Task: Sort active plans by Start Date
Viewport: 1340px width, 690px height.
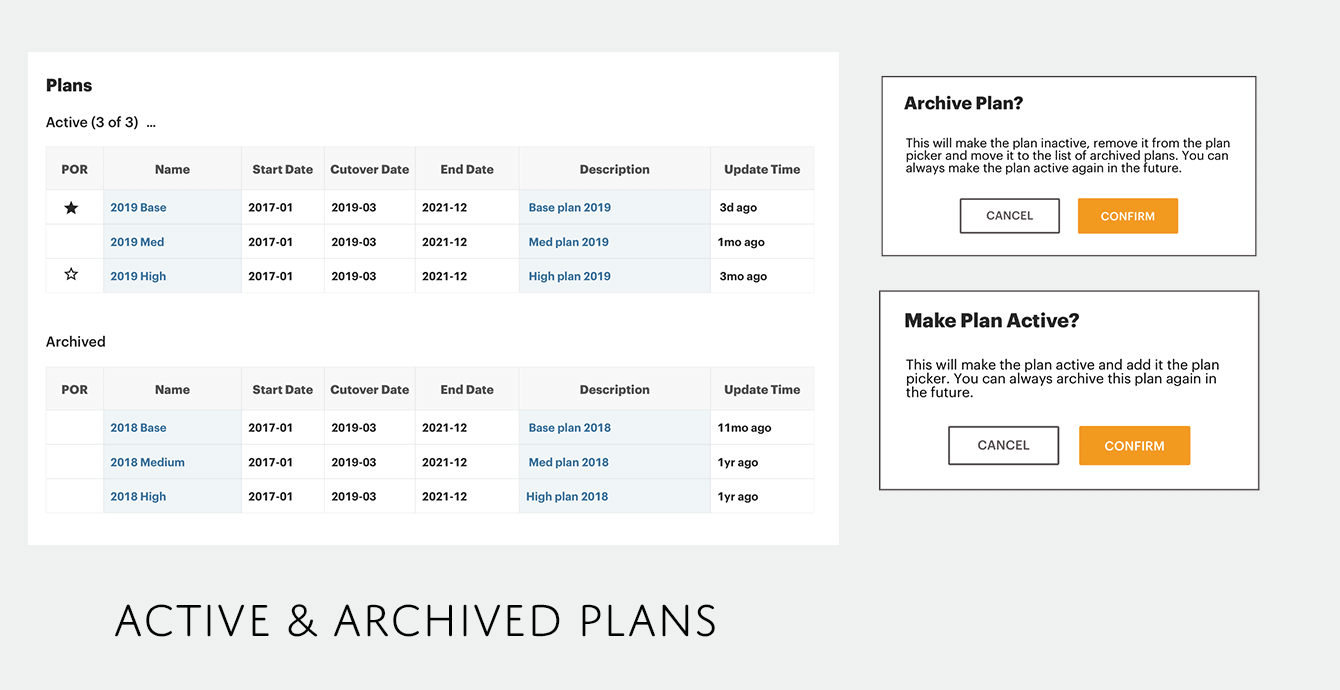Action: [x=282, y=169]
